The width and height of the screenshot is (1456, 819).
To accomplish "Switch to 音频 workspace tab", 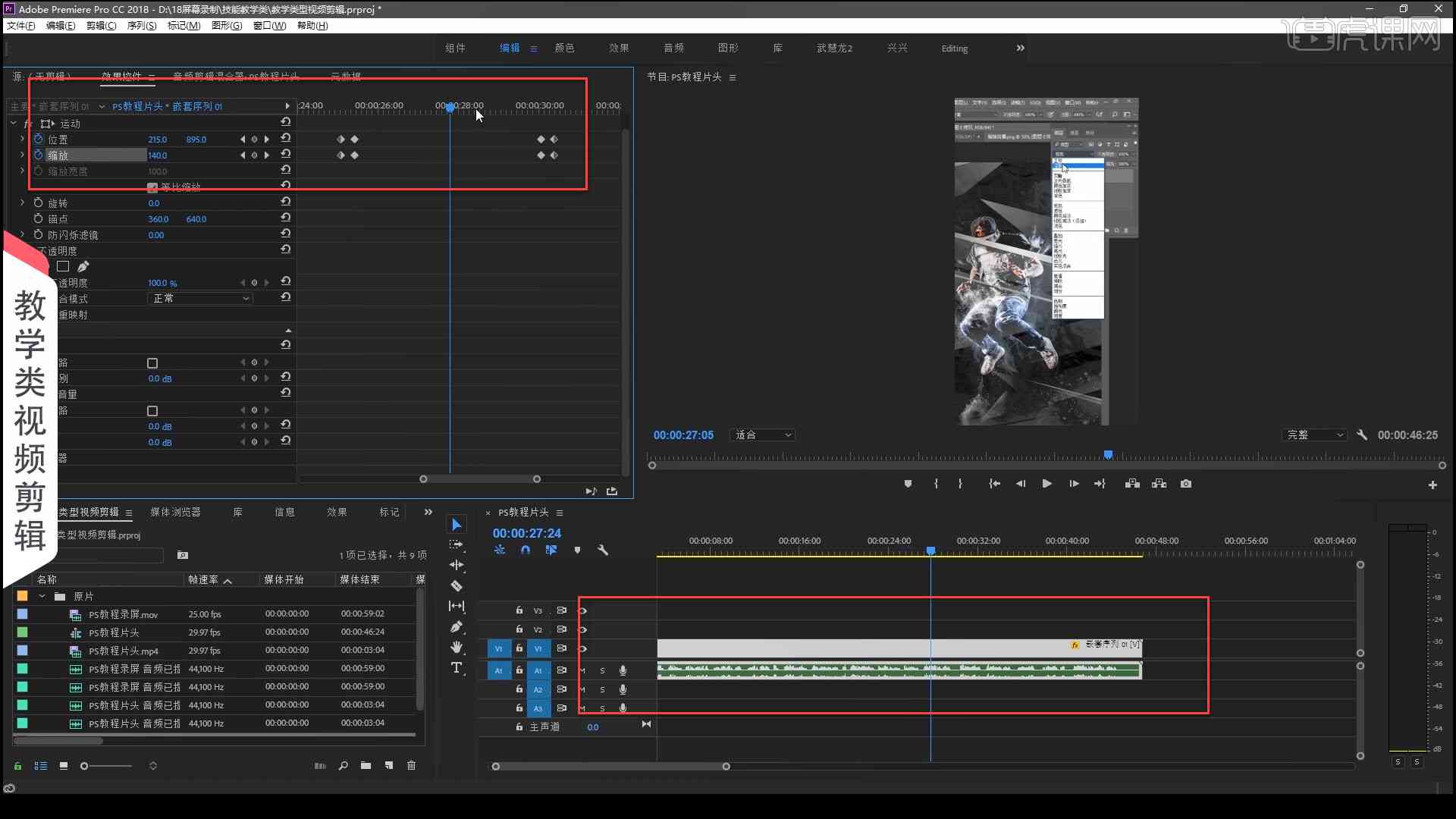I will [x=673, y=48].
